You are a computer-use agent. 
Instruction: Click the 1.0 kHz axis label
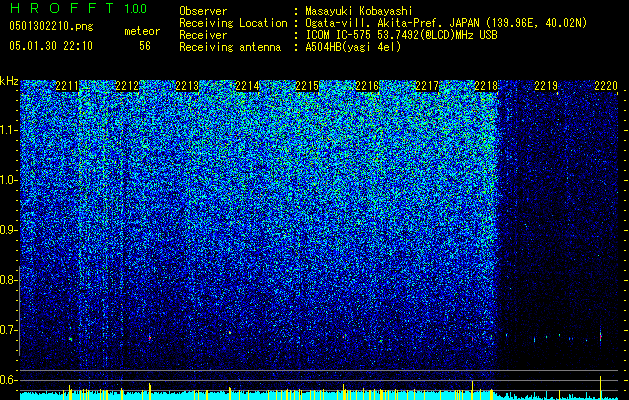click(9, 180)
